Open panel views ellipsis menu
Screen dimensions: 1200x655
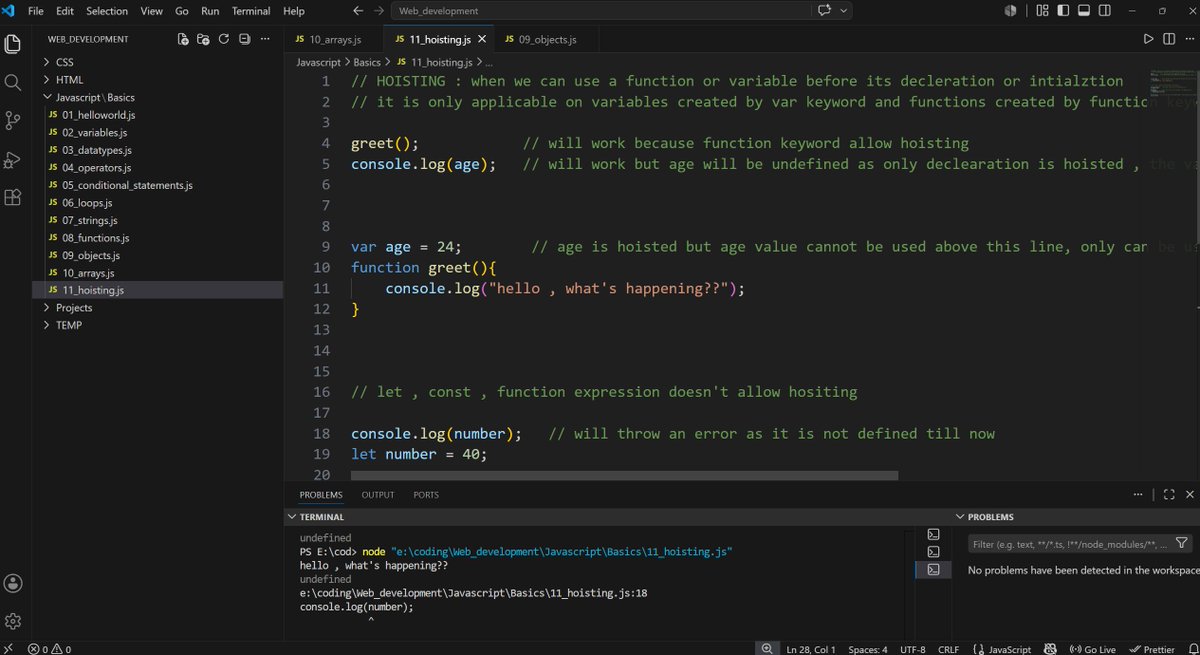click(1138, 494)
